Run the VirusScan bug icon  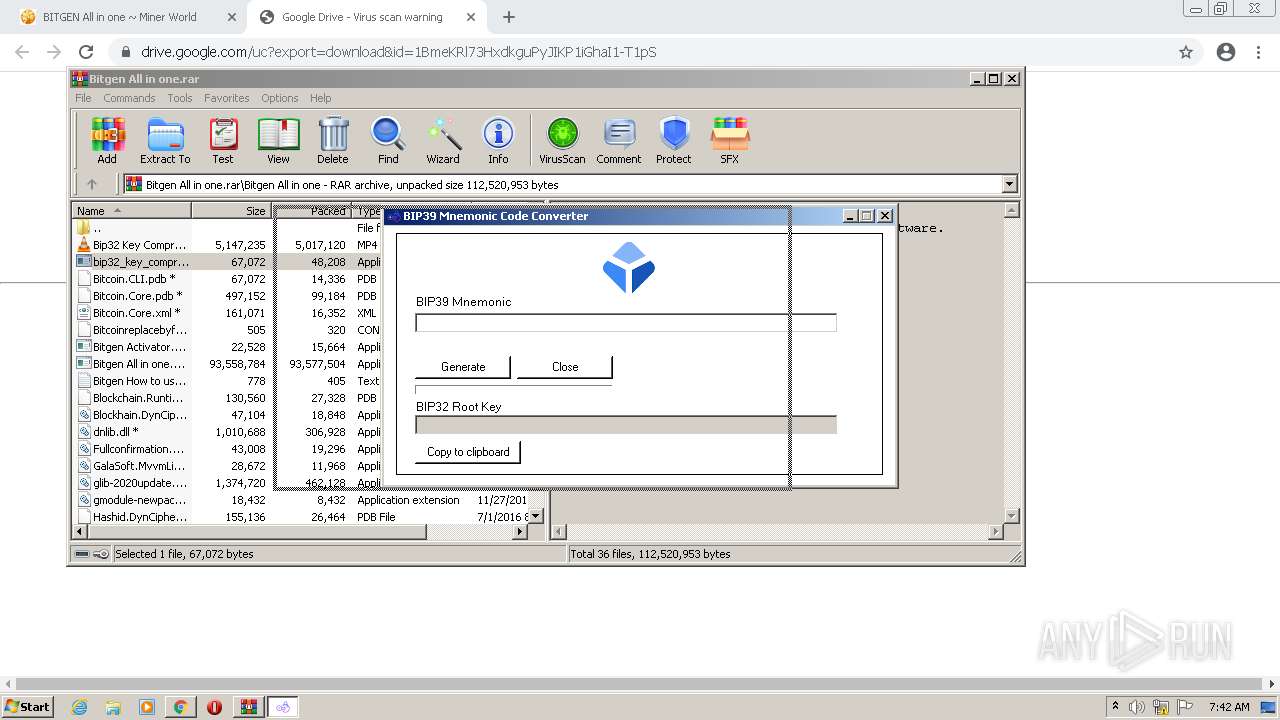[x=562, y=140]
